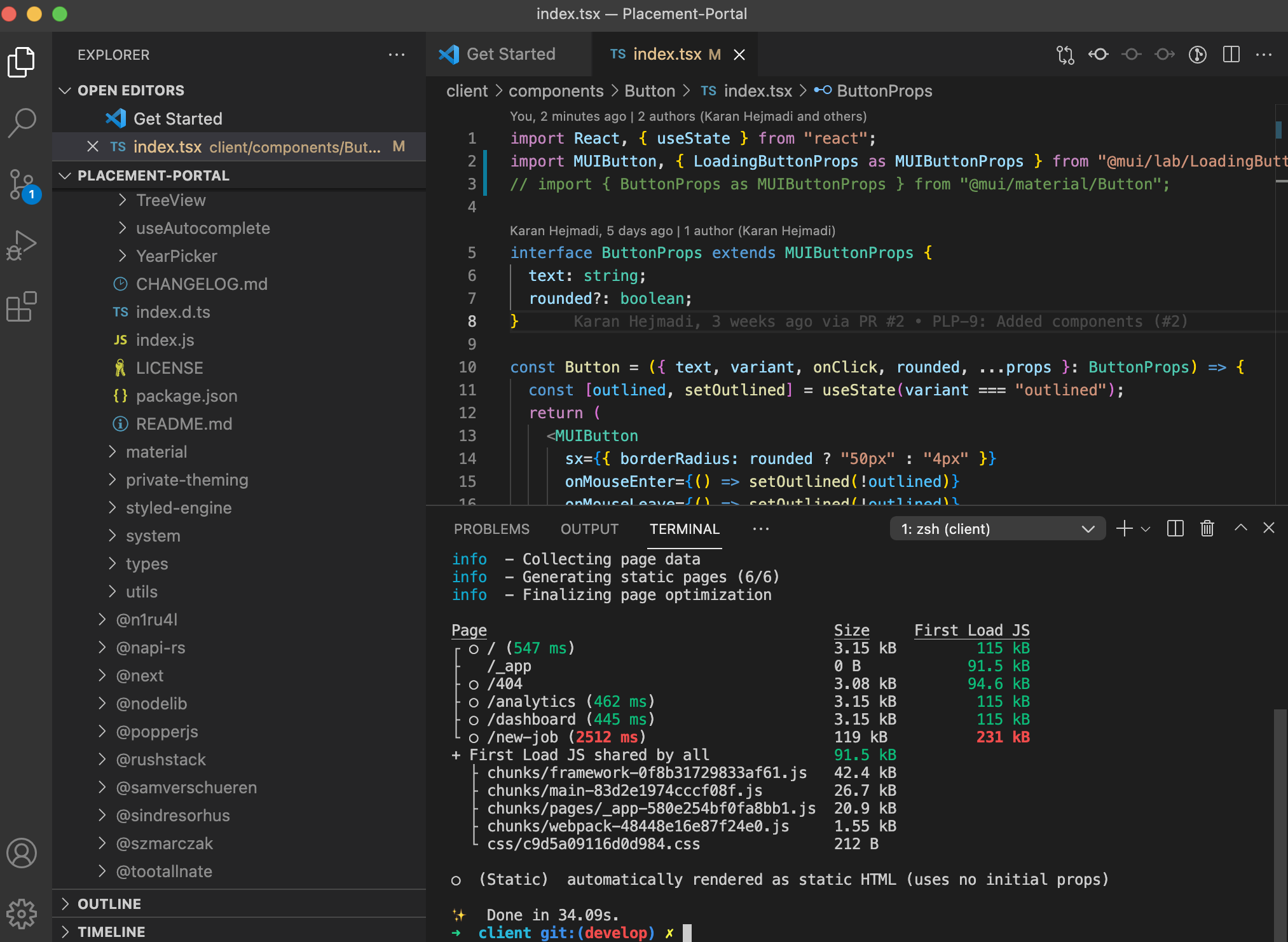Open the Accounts icon in the activity bar
Image resolution: width=1288 pixels, height=942 pixels.
(x=23, y=854)
